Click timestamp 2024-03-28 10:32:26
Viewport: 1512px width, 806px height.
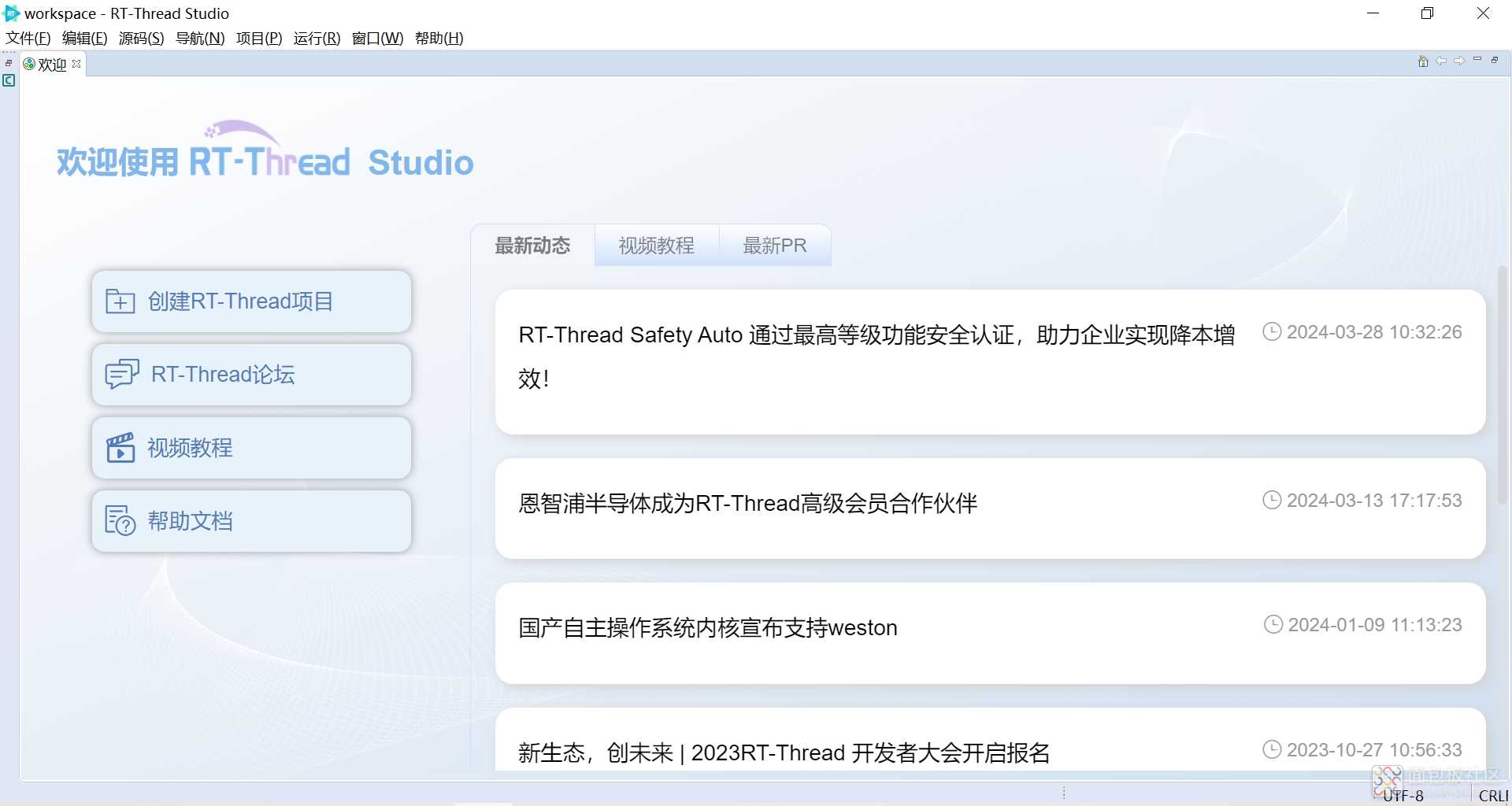pos(1374,332)
